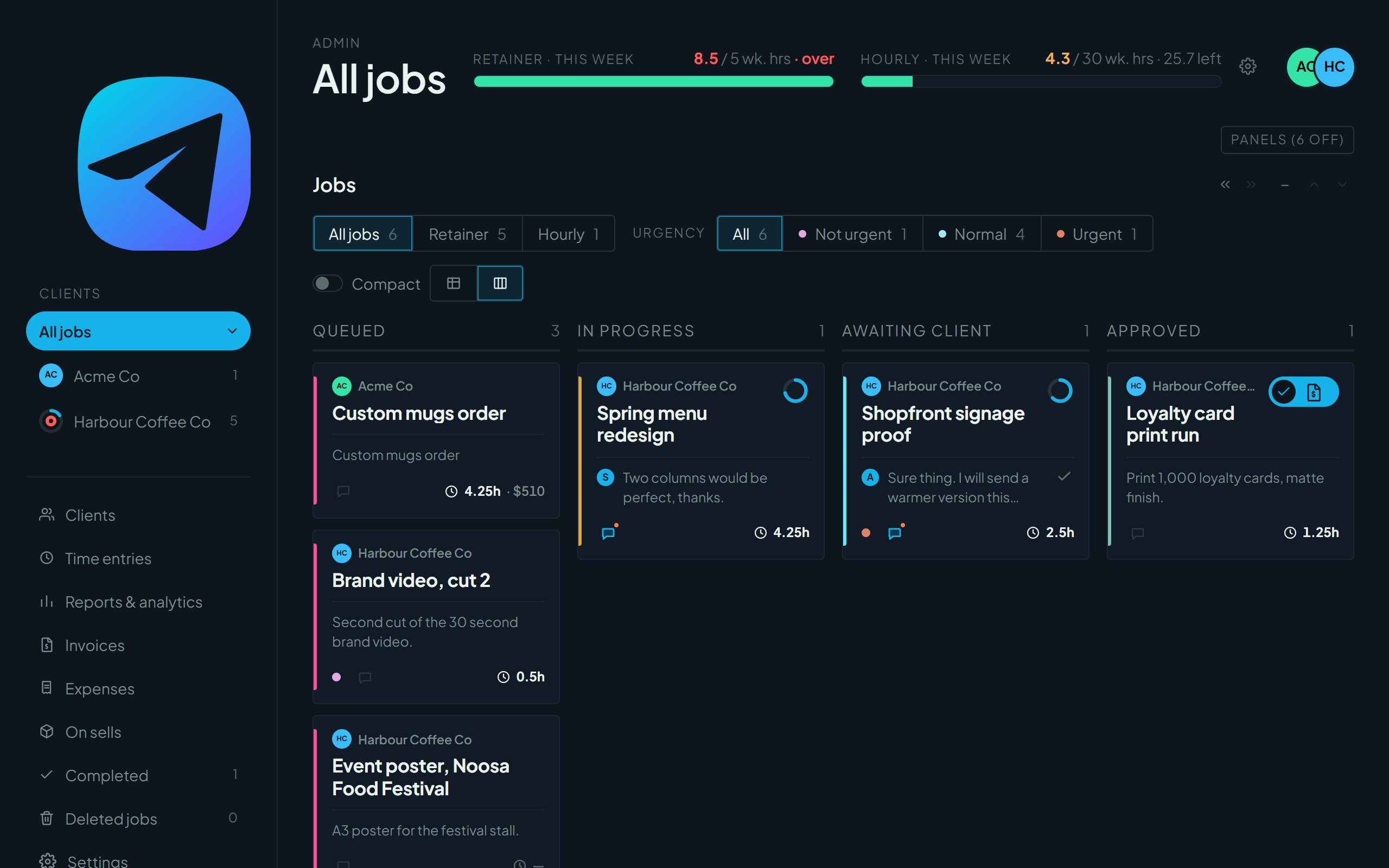Switch to board columns view icon
1389x868 pixels.
click(x=500, y=283)
